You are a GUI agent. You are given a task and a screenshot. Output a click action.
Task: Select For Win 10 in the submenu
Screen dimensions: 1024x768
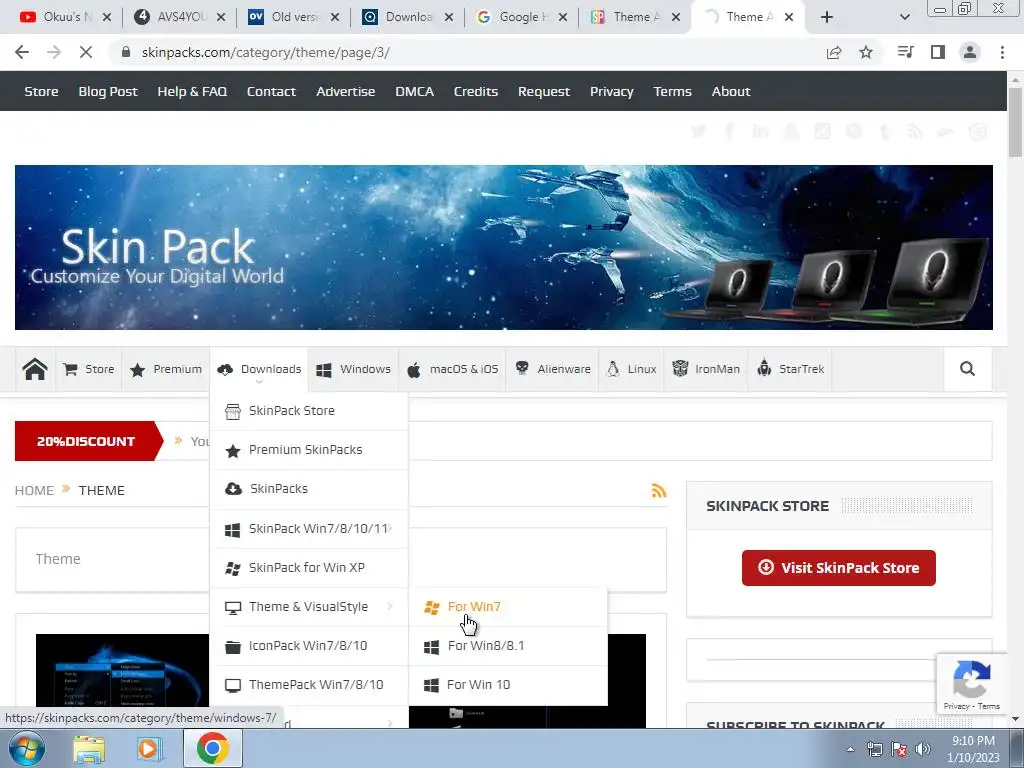click(x=508, y=685)
